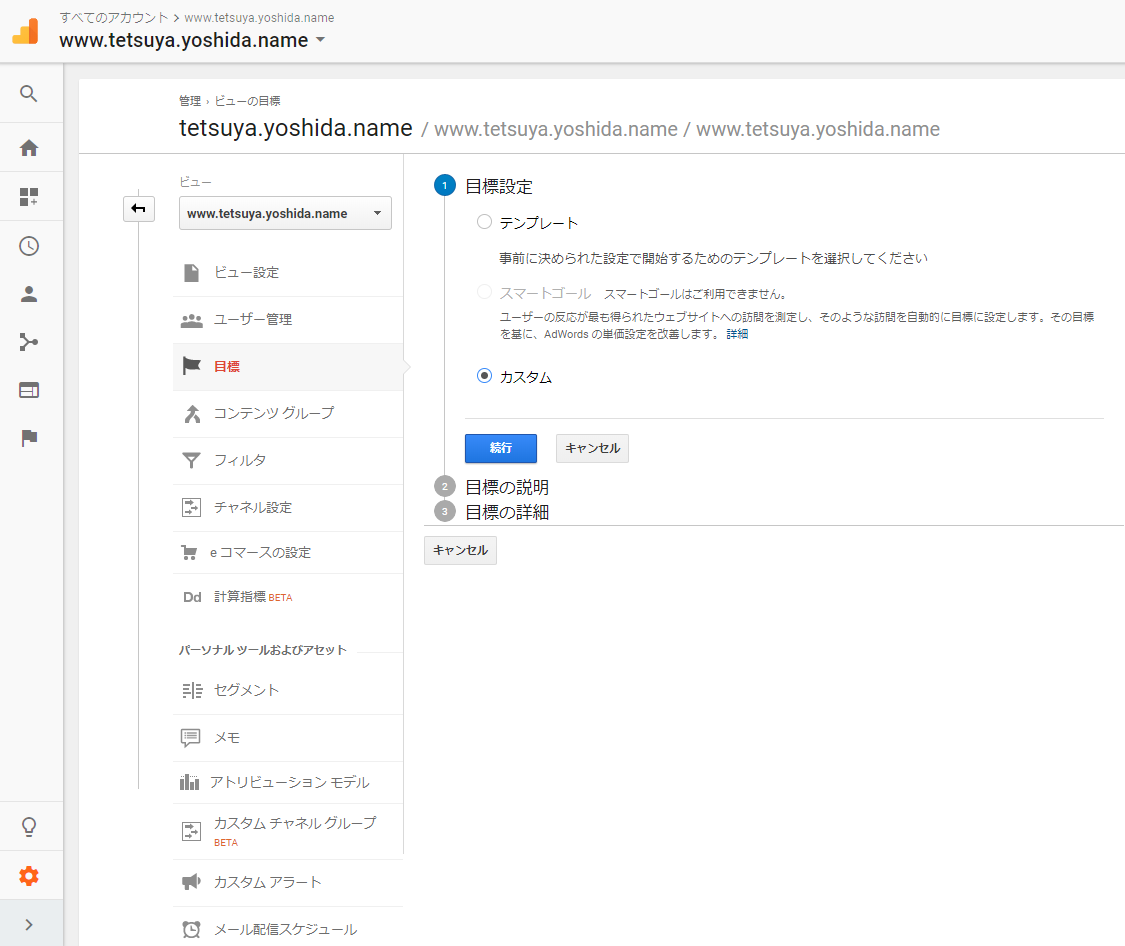Open the Conversions flag icon in sidebar
The width and height of the screenshot is (1125, 946).
point(29,438)
